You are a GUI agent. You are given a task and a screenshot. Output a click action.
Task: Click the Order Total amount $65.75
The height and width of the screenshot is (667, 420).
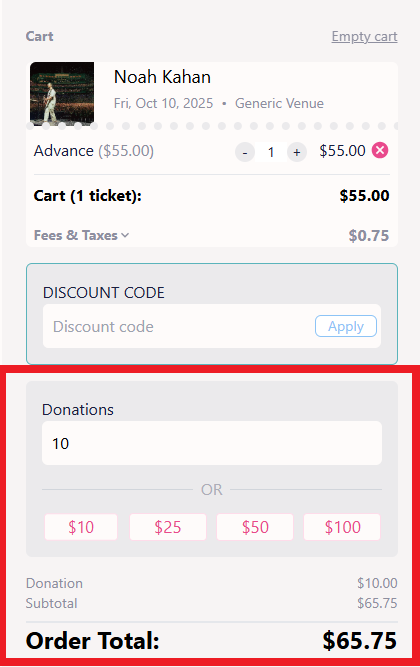coord(360,641)
